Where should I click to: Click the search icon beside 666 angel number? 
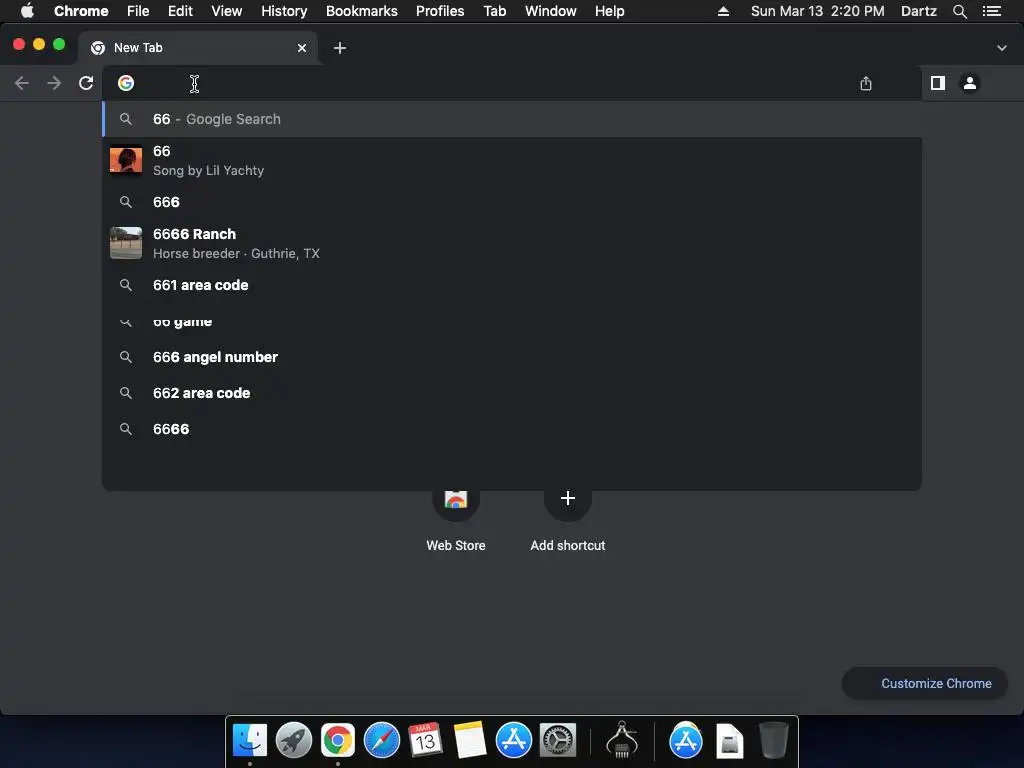click(126, 357)
